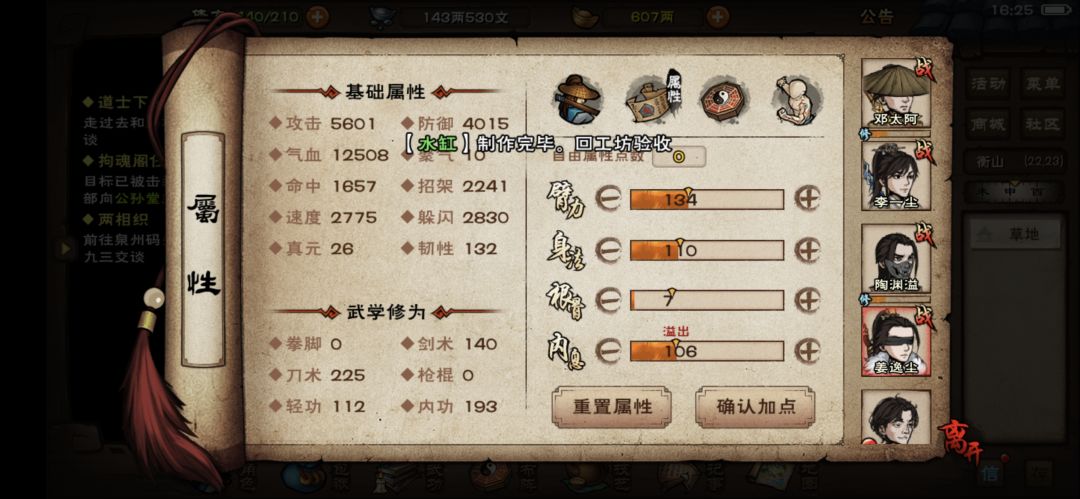1080x499 pixels.
Task: Open the straw-hat character tab icon
Action: 577,100
